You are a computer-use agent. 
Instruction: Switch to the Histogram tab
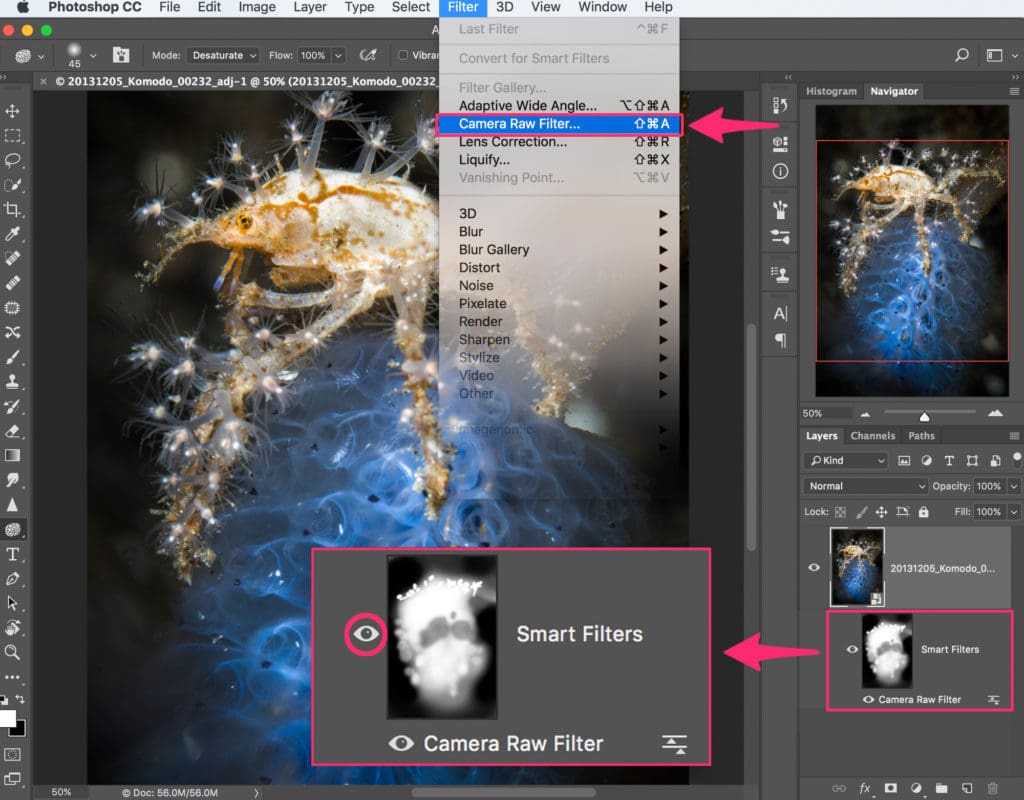tap(831, 91)
